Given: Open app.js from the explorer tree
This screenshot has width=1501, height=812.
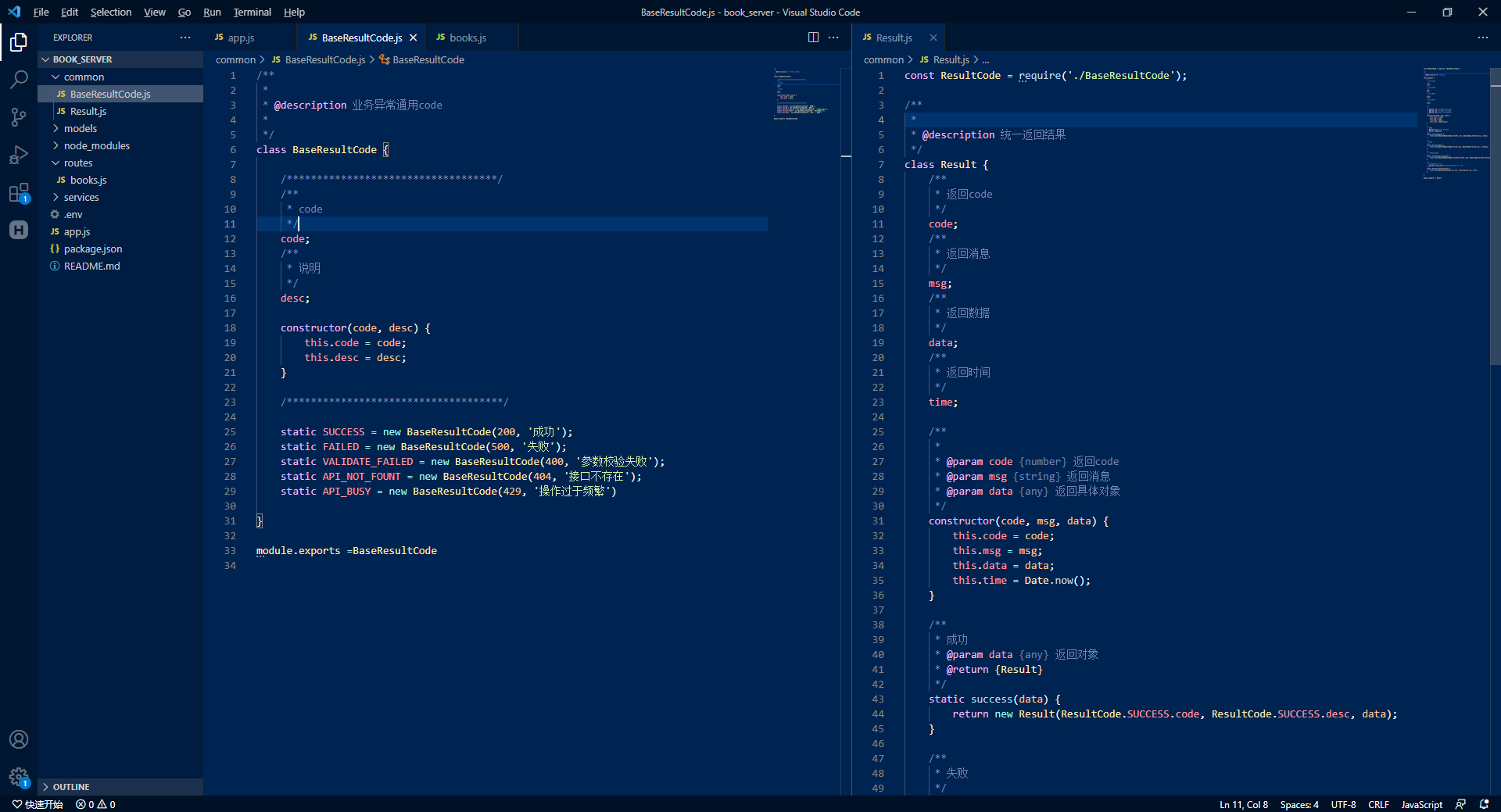Looking at the screenshot, I should pos(120,231).
